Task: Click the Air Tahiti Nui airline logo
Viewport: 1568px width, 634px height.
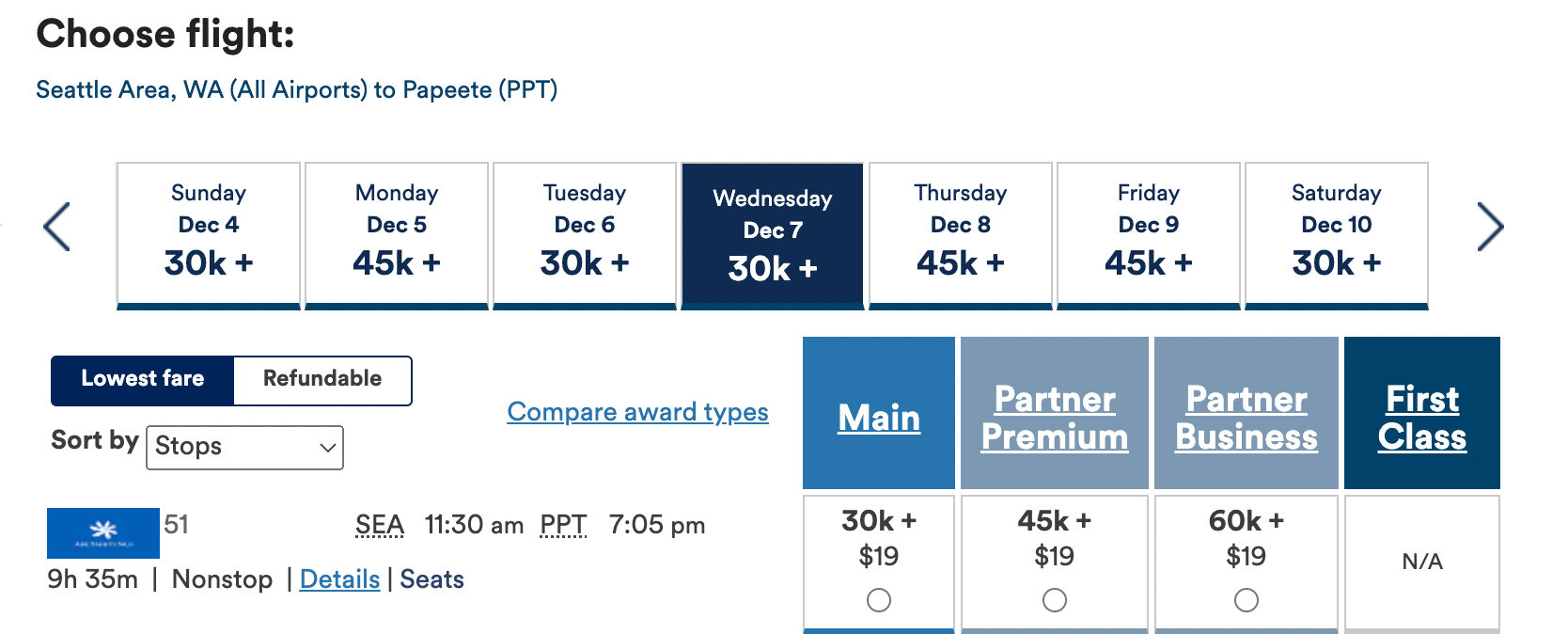Action: tap(103, 533)
